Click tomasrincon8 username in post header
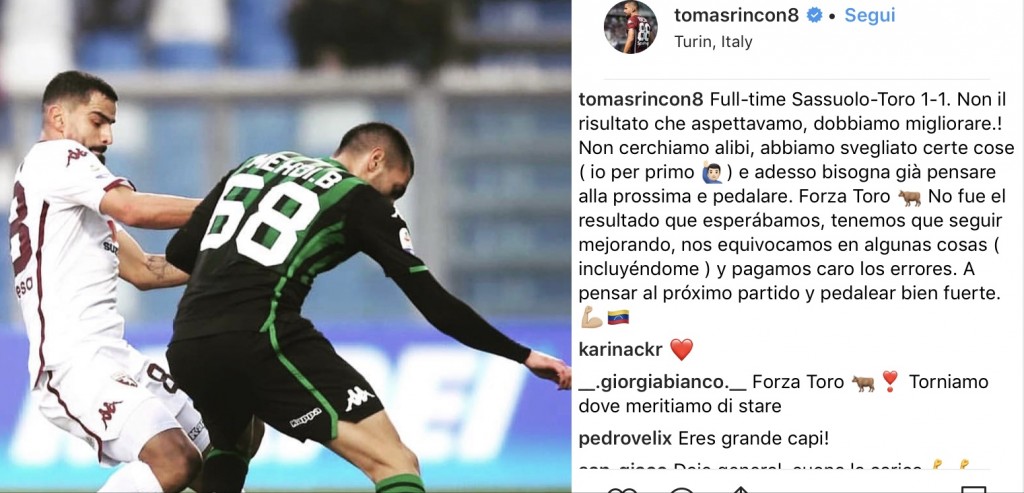The image size is (1024, 493). point(736,16)
